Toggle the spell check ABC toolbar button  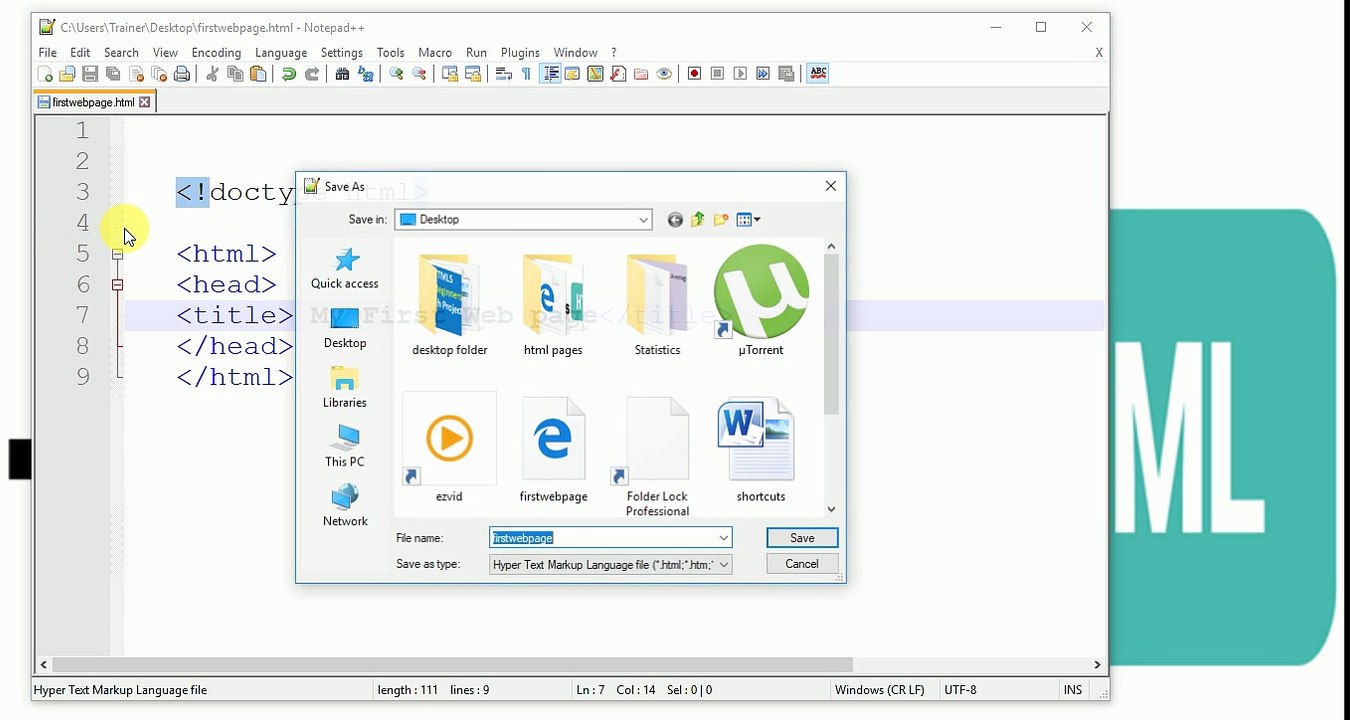click(818, 74)
